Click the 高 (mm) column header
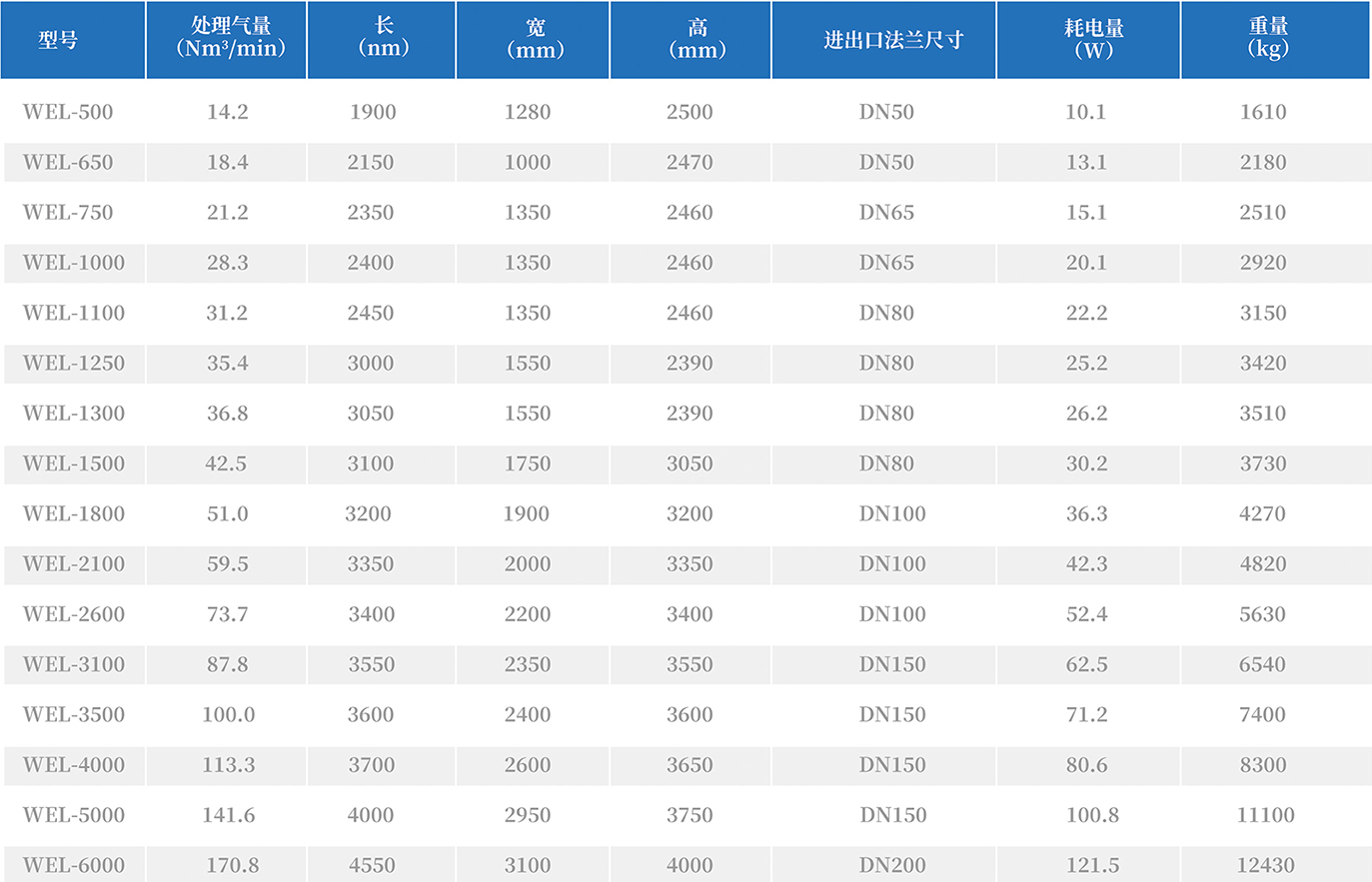1372x882 pixels. coord(696,39)
